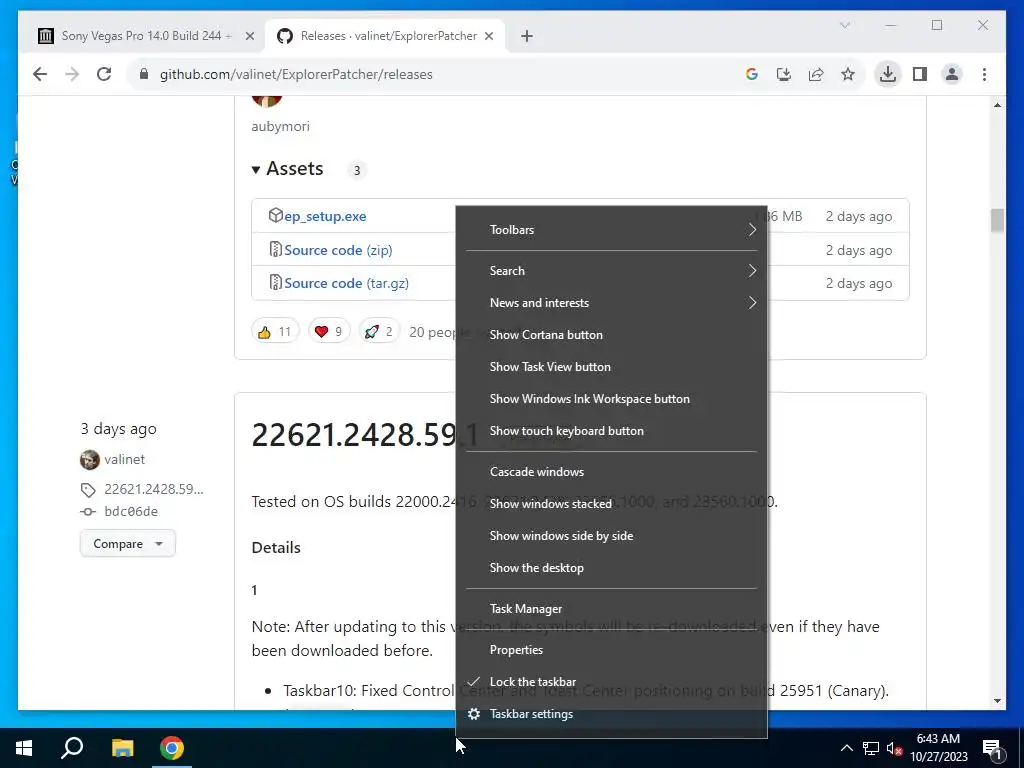The height and width of the screenshot is (768, 1024).
Task: Collapse the Assets disclosure triangle
Action: click(x=256, y=170)
